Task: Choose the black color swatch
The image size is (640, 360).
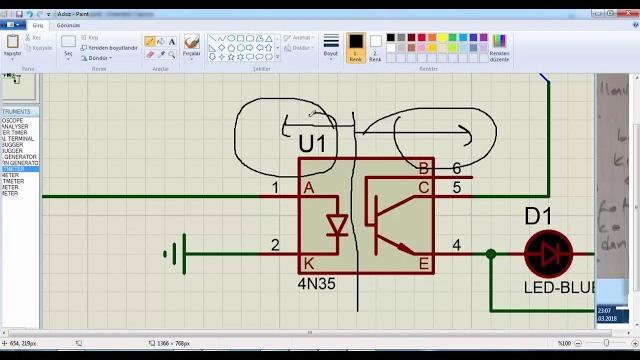Action: click(x=391, y=38)
